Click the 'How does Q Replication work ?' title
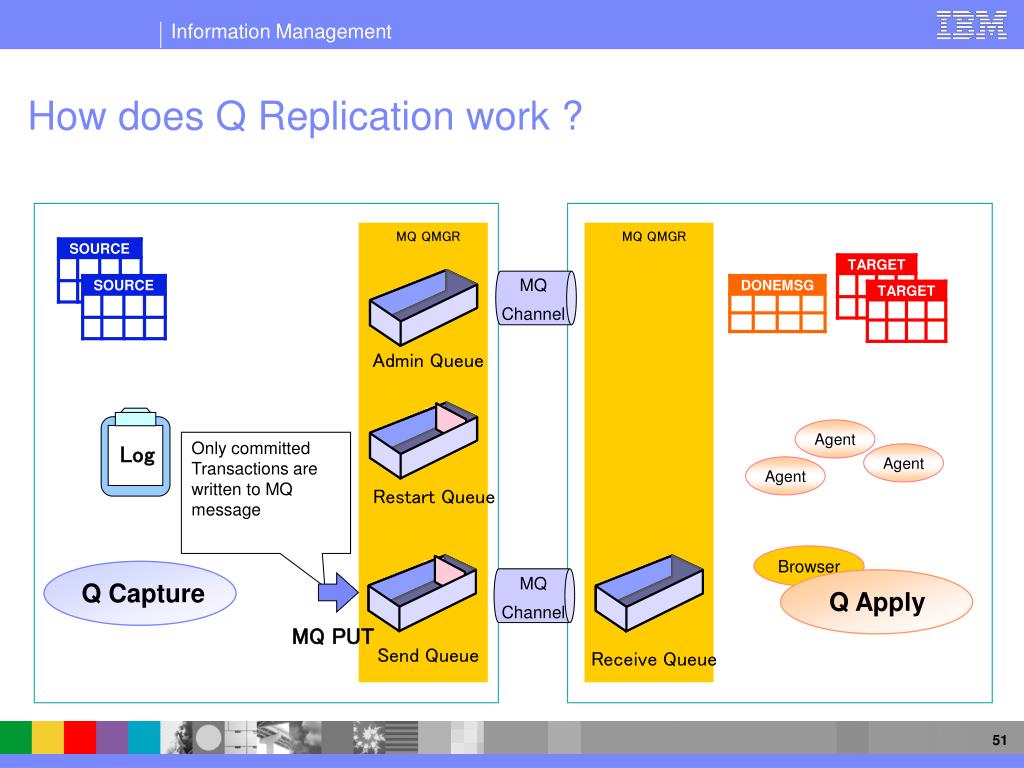Screen dimensions: 1024x768 (305, 116)
